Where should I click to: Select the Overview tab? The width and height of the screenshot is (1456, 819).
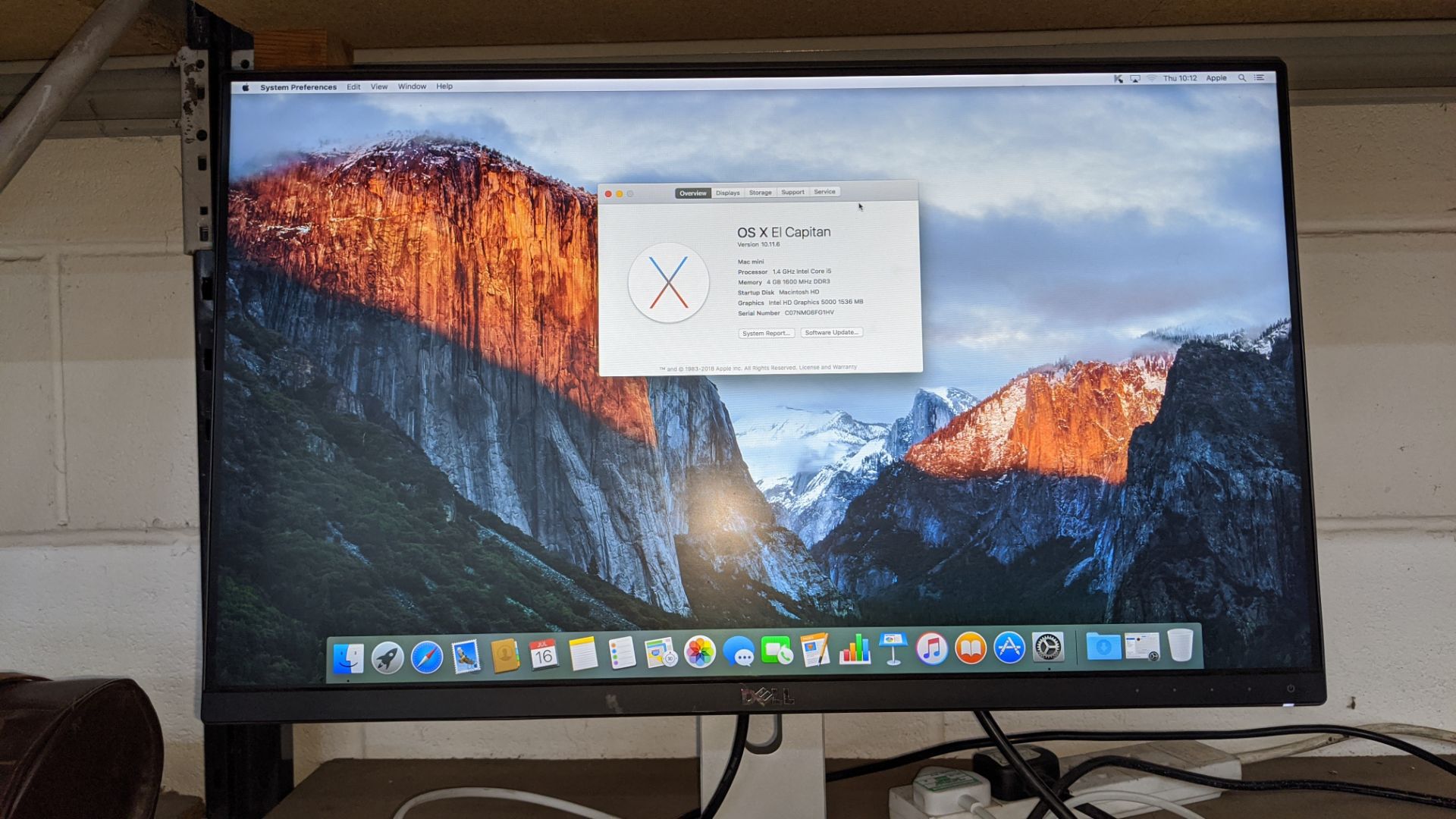pos(693,193)
